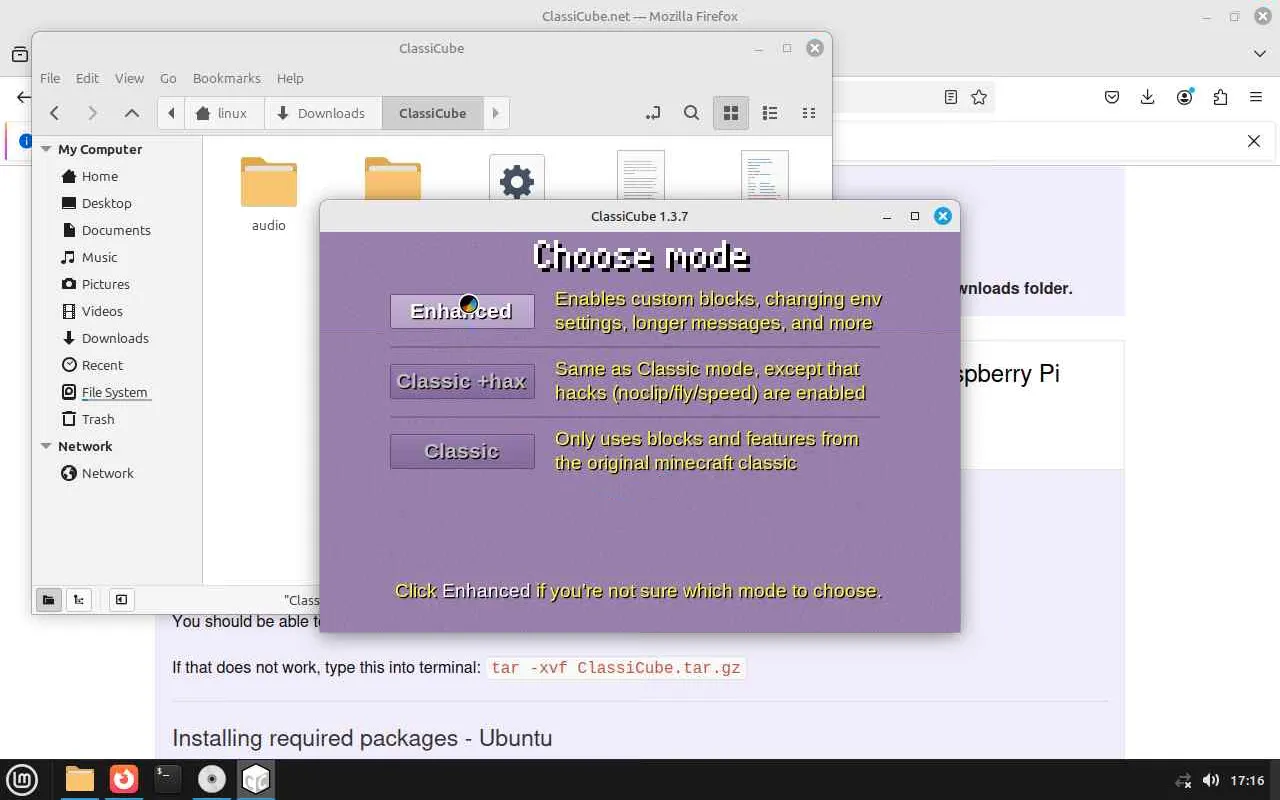1280x800 pixels.
Task: Show places in the sidebar
Action: (x=48, y=599)
